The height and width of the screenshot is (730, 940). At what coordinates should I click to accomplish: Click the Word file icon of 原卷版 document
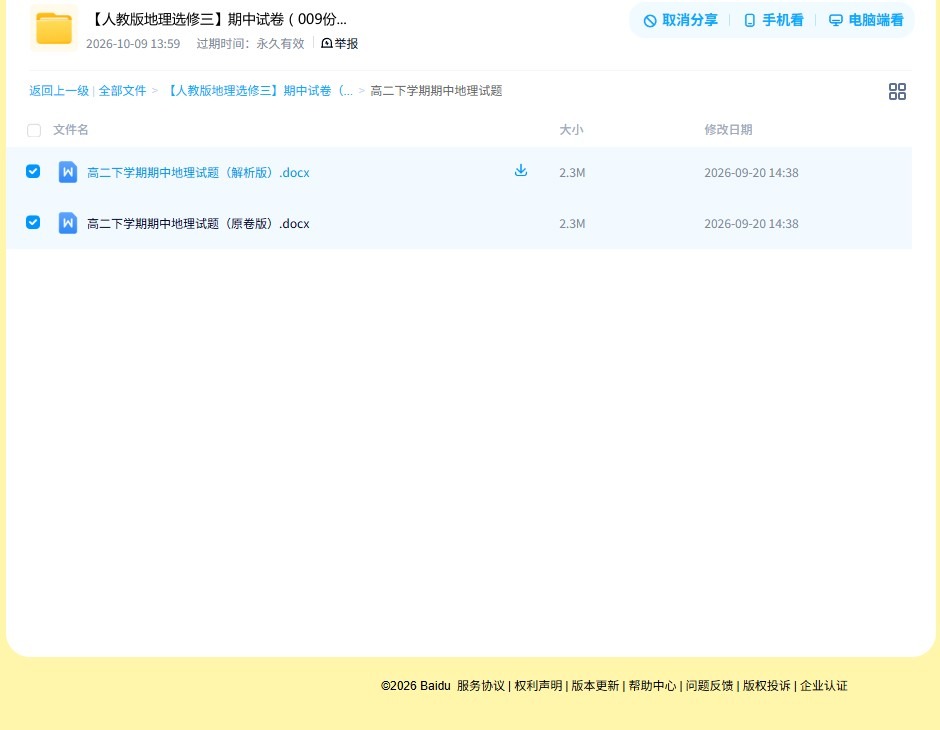pyautogui.click(x=68, y=223)
